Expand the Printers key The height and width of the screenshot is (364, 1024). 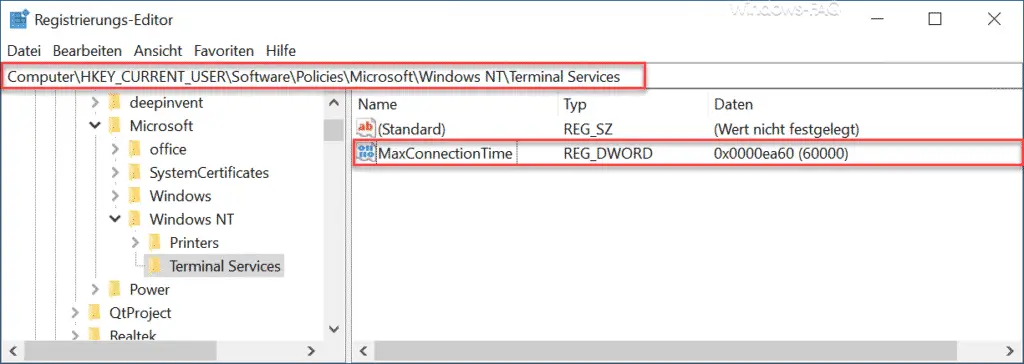point(136,242)
